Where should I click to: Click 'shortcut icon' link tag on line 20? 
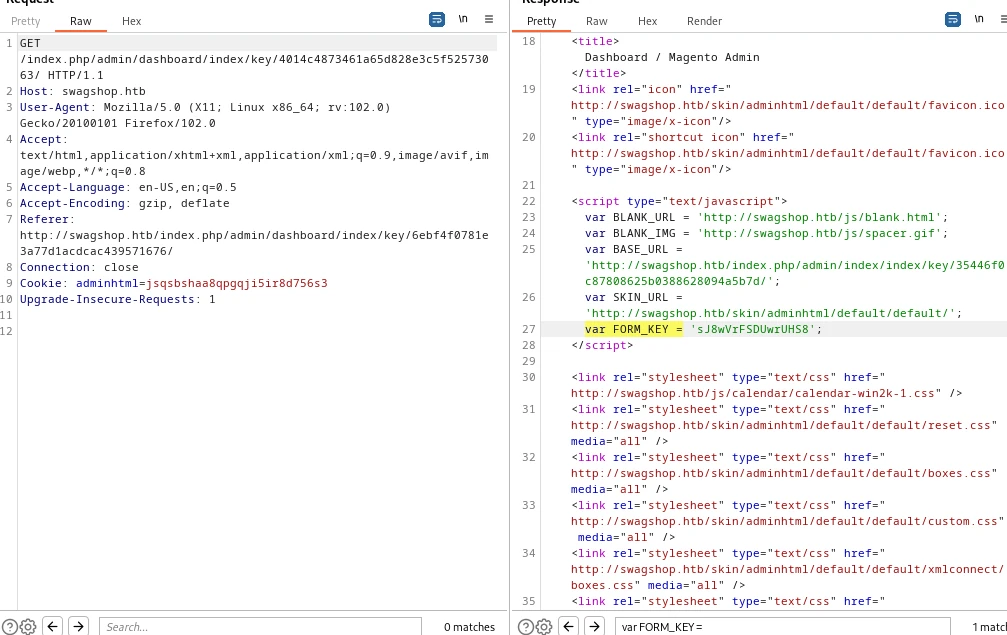tap(683, 137)
